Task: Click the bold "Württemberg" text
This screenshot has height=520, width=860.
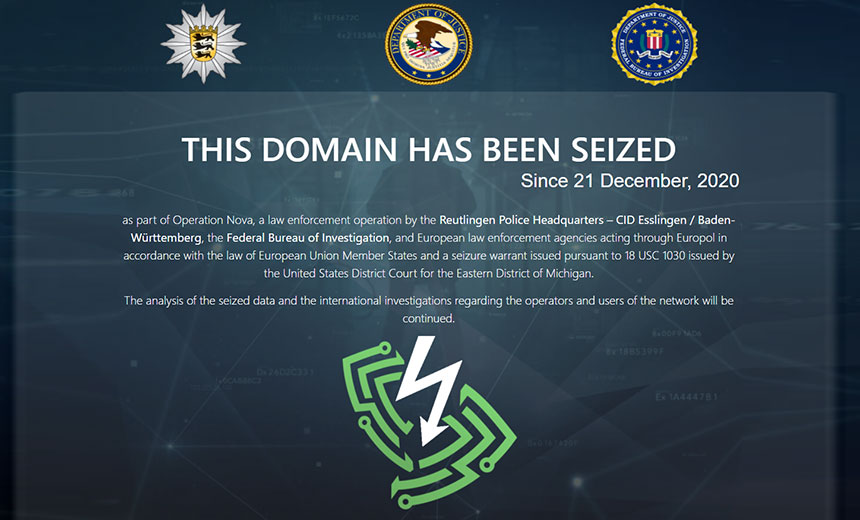Action: [x=166, y=238]
